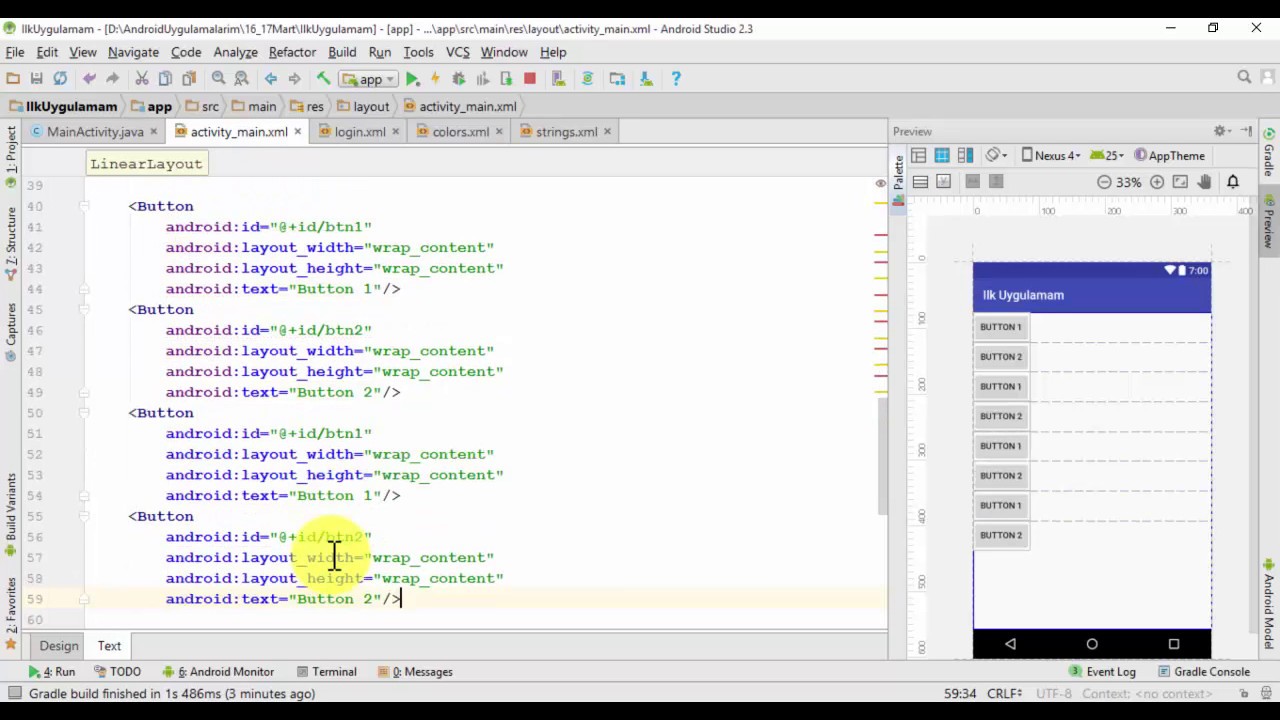Viewport: 1280px width, 720px height.
Task: Open the Nexus 4 device dropdown
Action: (1050, 156)
